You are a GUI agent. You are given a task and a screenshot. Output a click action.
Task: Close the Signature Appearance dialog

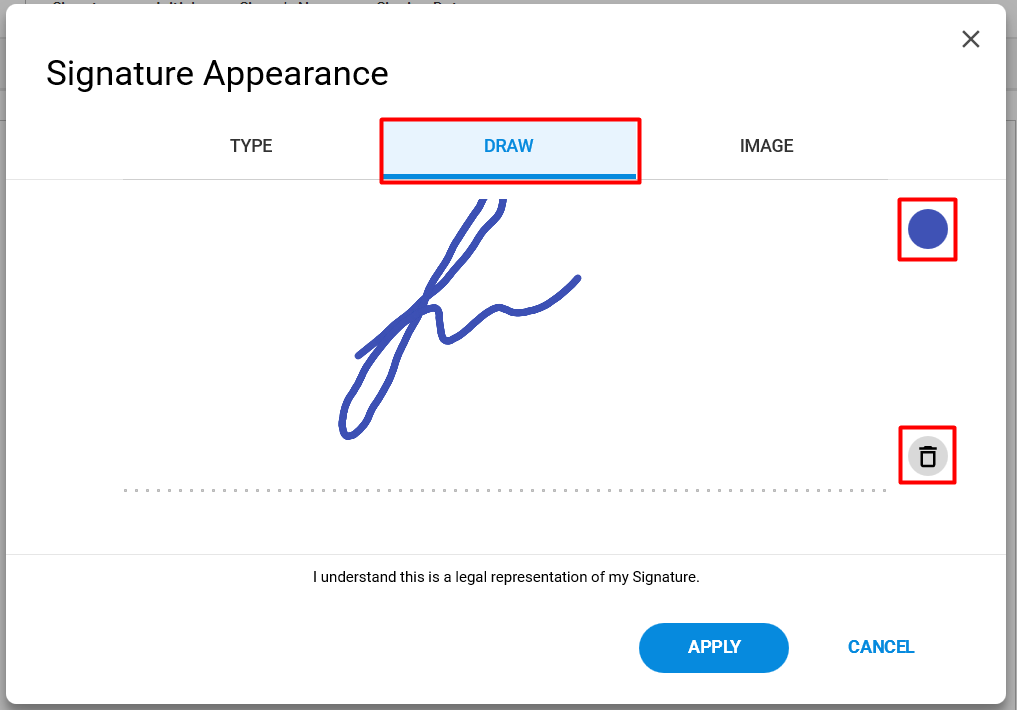click(970, 40)
